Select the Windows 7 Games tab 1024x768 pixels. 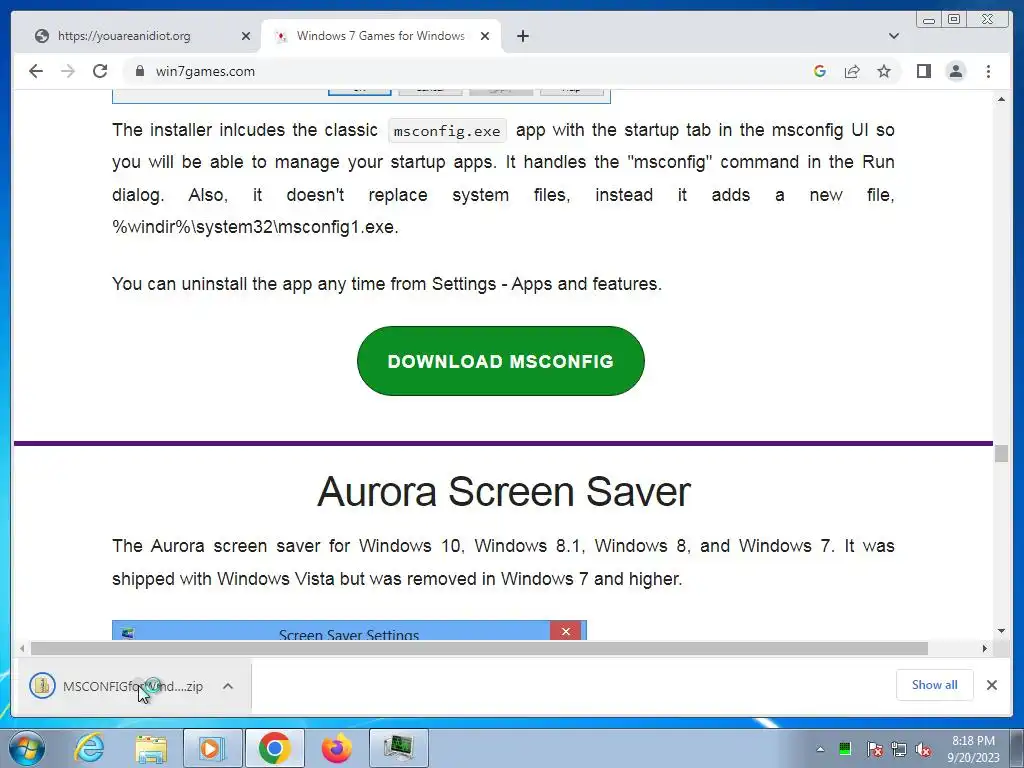click(381, 36)
